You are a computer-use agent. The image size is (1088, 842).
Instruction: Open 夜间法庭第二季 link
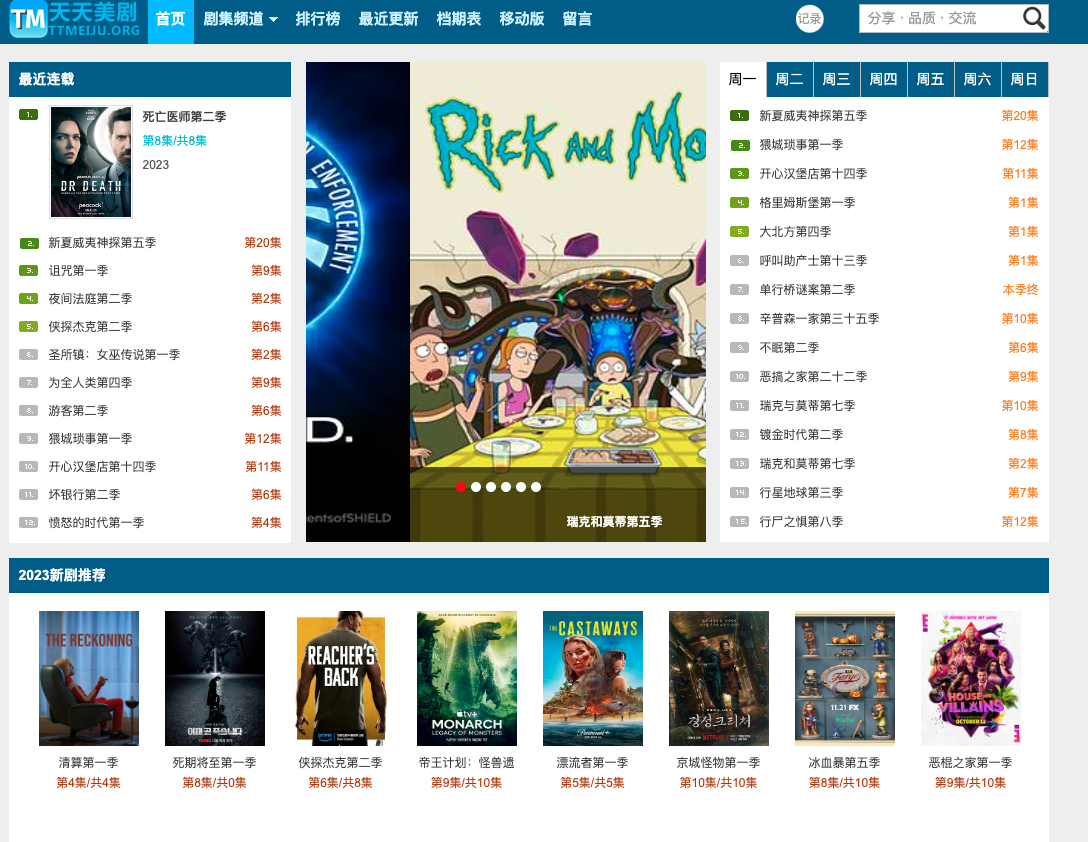click(90, 298)
